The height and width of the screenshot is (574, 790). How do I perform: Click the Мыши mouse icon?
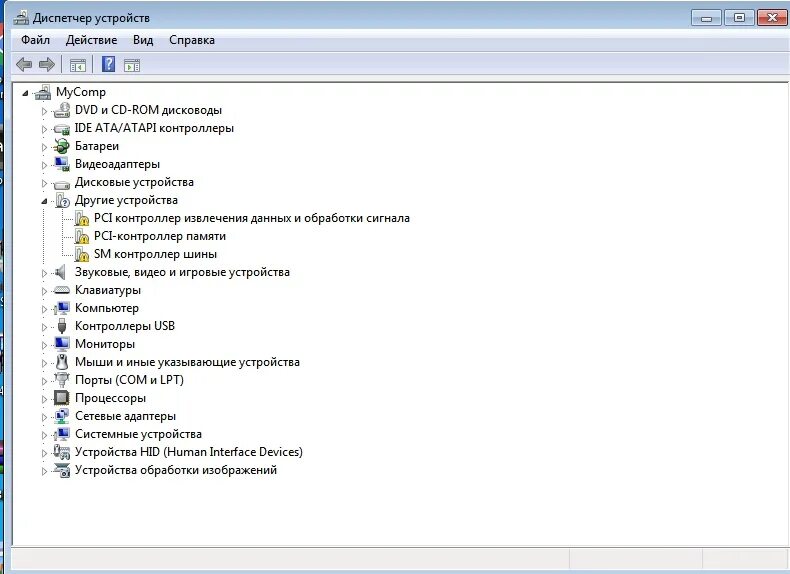pyautogui.click(x=62, y=362)
